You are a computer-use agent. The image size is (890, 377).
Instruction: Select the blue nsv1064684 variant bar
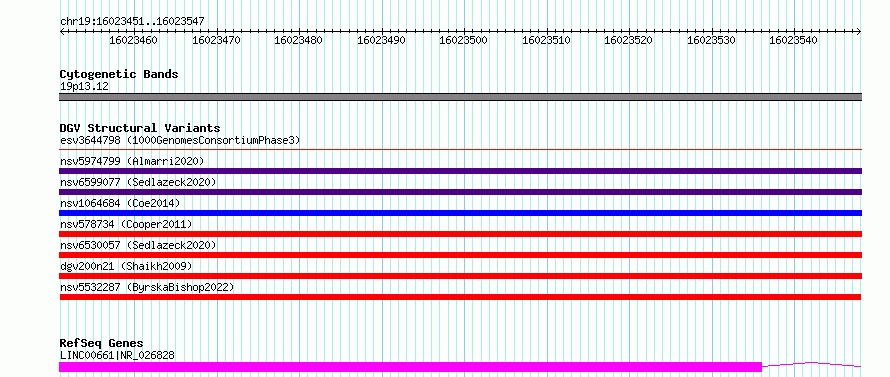460,213
